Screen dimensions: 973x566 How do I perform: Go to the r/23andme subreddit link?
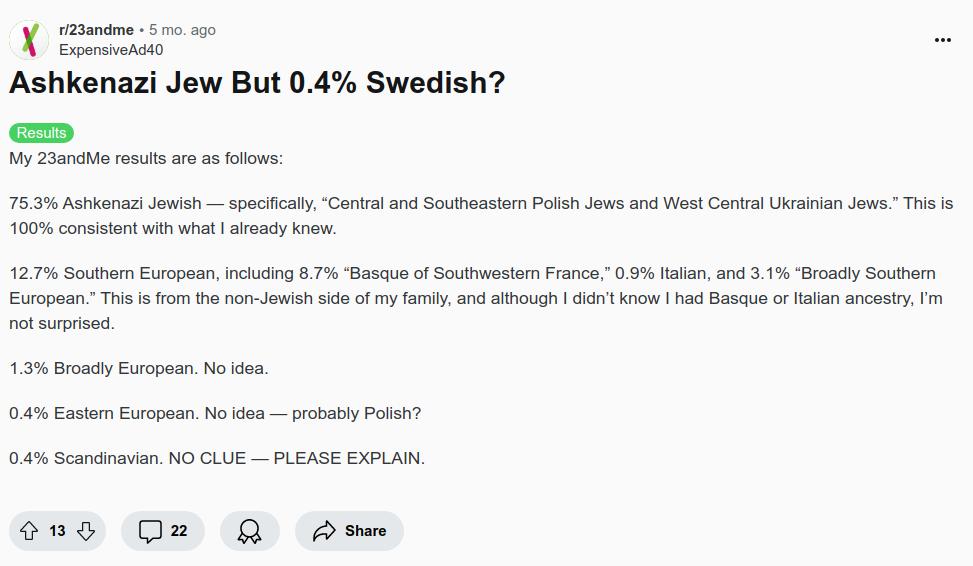pos(96,30)
